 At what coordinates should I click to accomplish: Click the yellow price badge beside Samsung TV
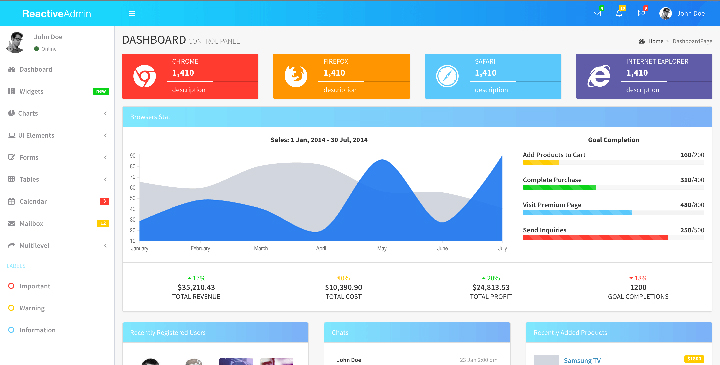point(694,359)
